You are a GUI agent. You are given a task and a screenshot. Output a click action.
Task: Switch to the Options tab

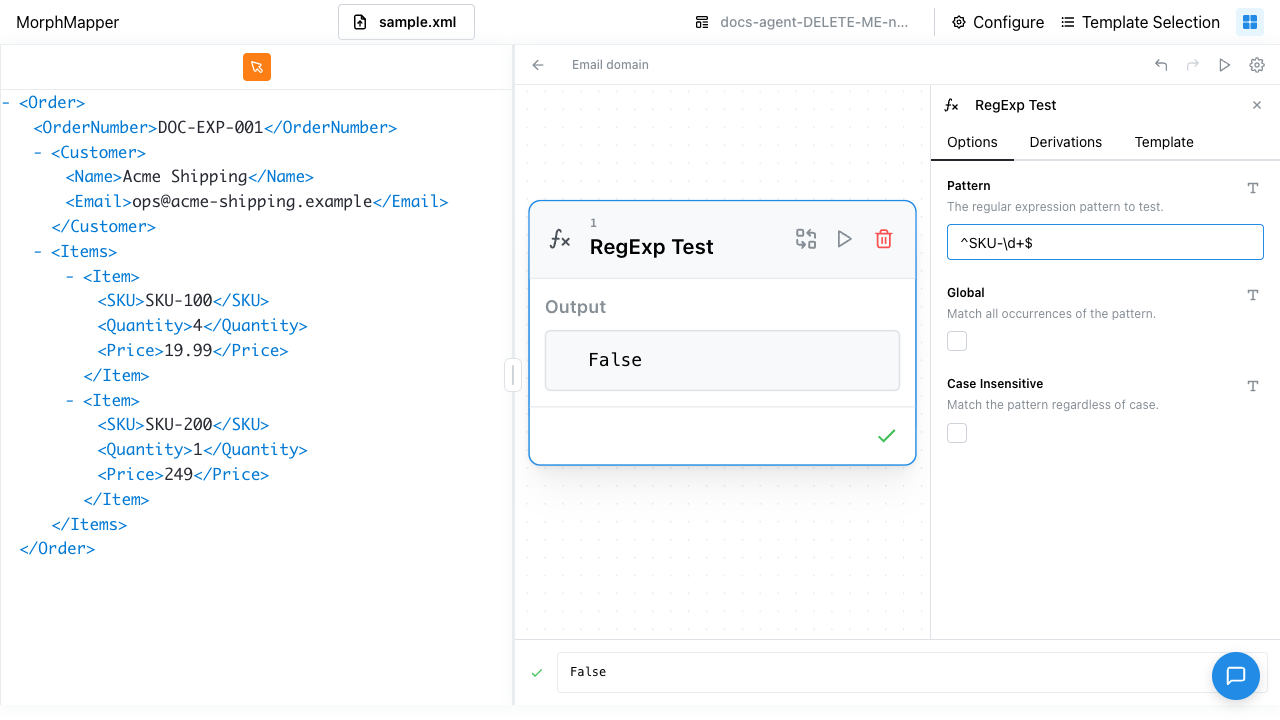[972, 142]
